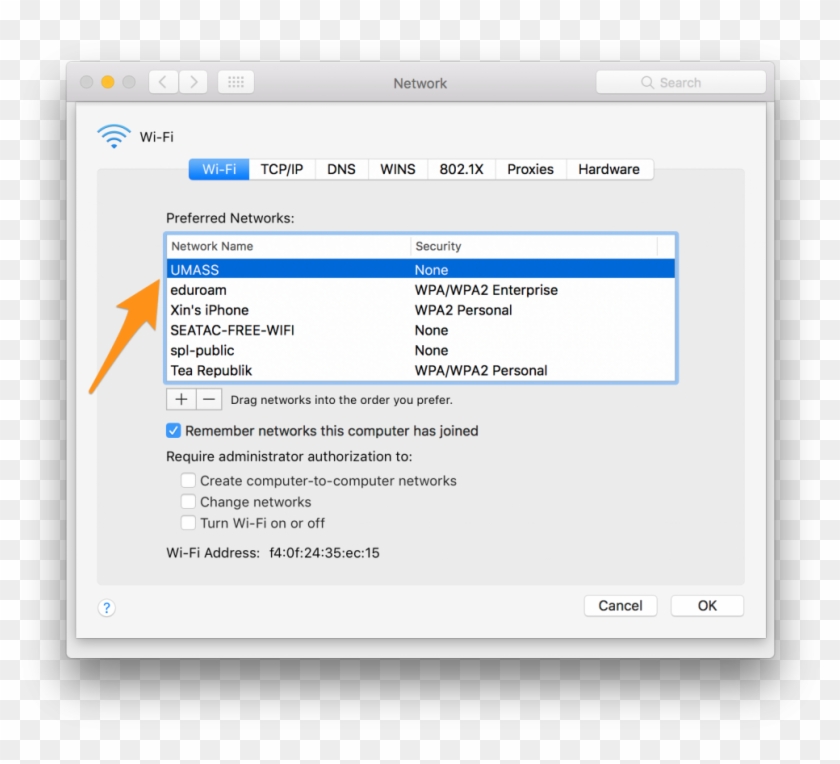Add a new preferred network with the plus button

(x=180, y=399)
